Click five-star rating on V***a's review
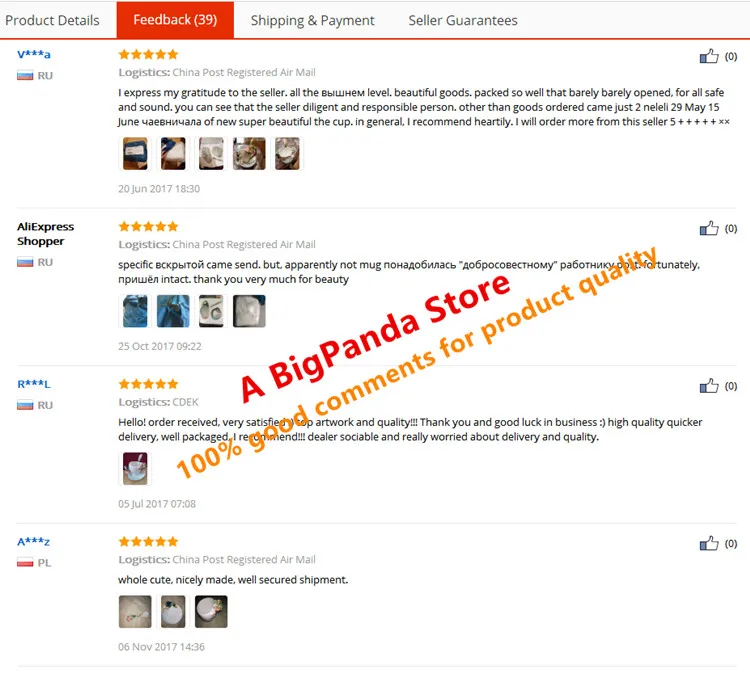Image resolution: width=750 pixels, height=673 pixels. point(148,54)
